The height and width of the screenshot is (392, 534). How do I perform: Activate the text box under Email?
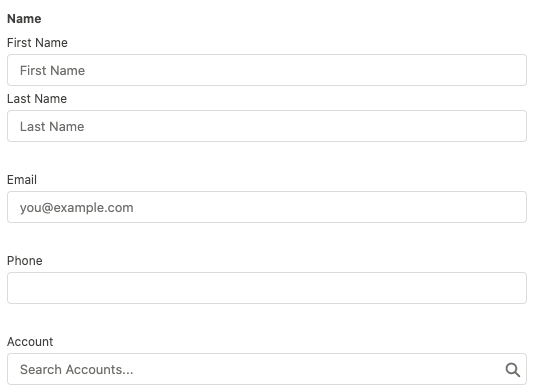pyautogui.click(x=267, y=207)
